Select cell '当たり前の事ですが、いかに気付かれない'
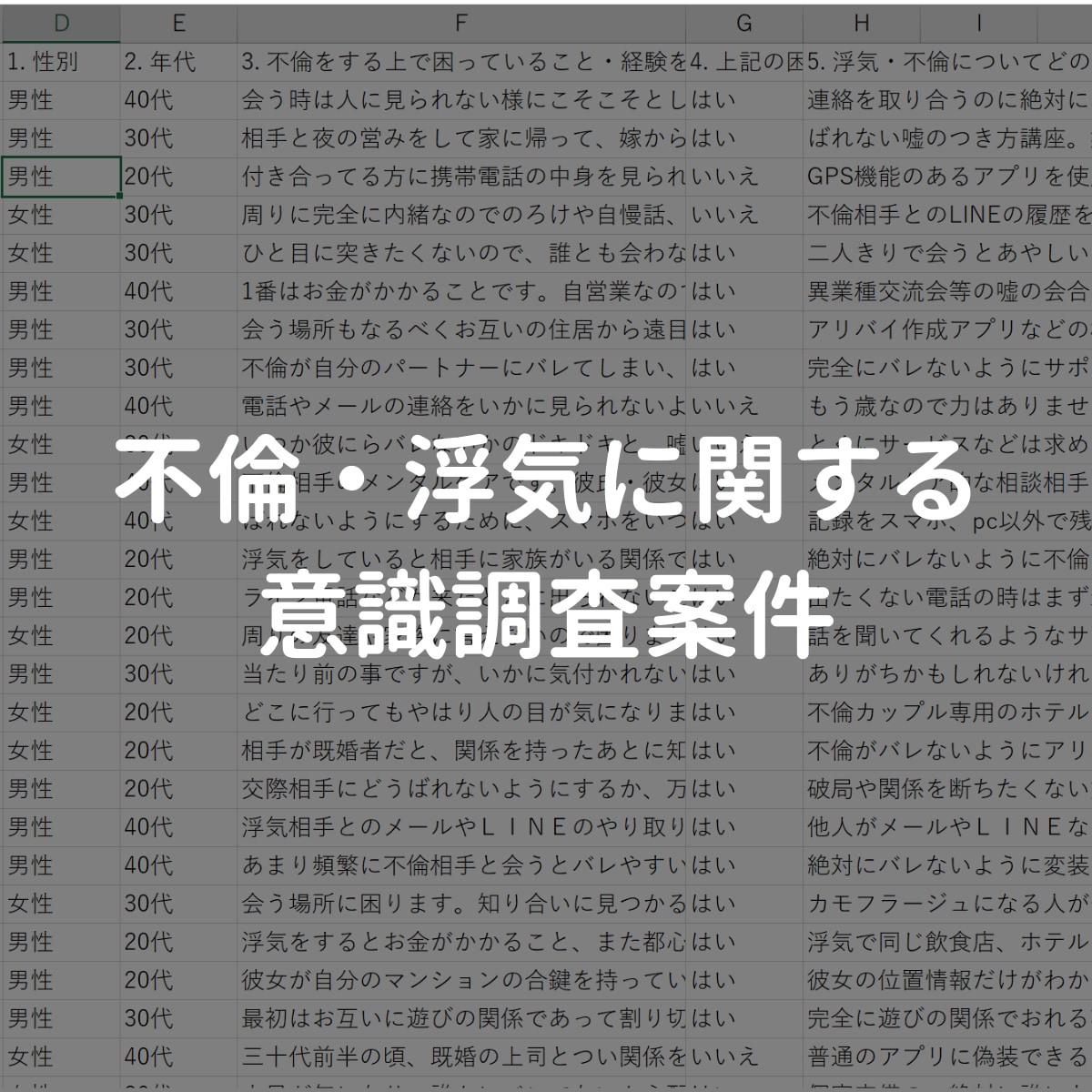This screenshot has height=1092, width=1092. click(461, 673)
